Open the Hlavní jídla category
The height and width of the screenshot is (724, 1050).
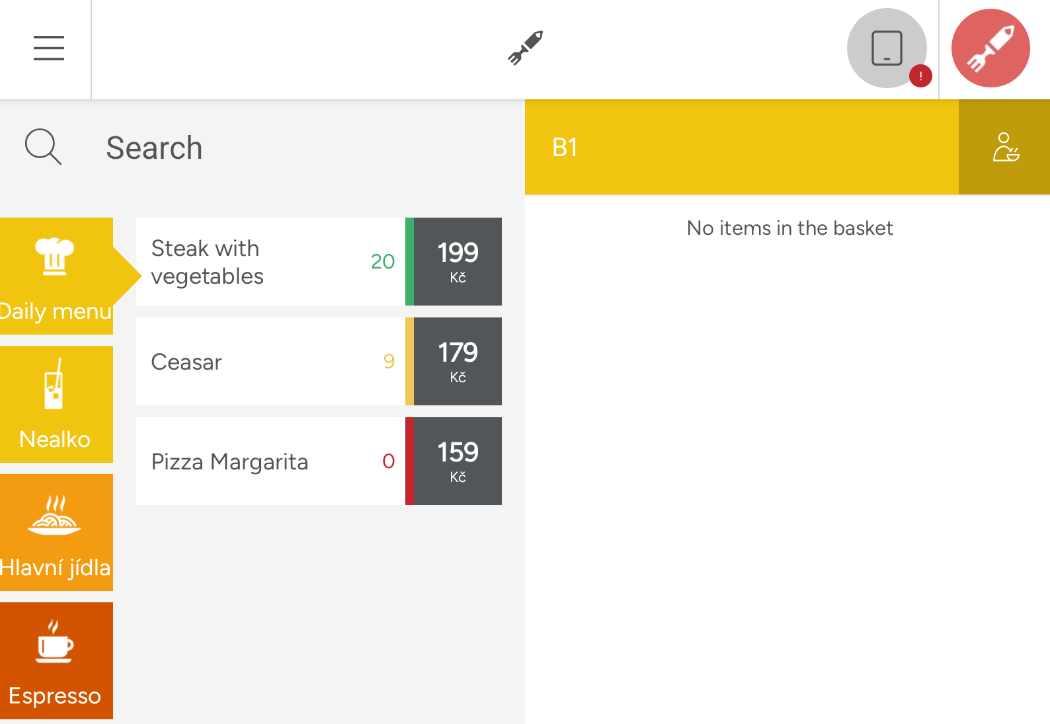tap(56, 532)
